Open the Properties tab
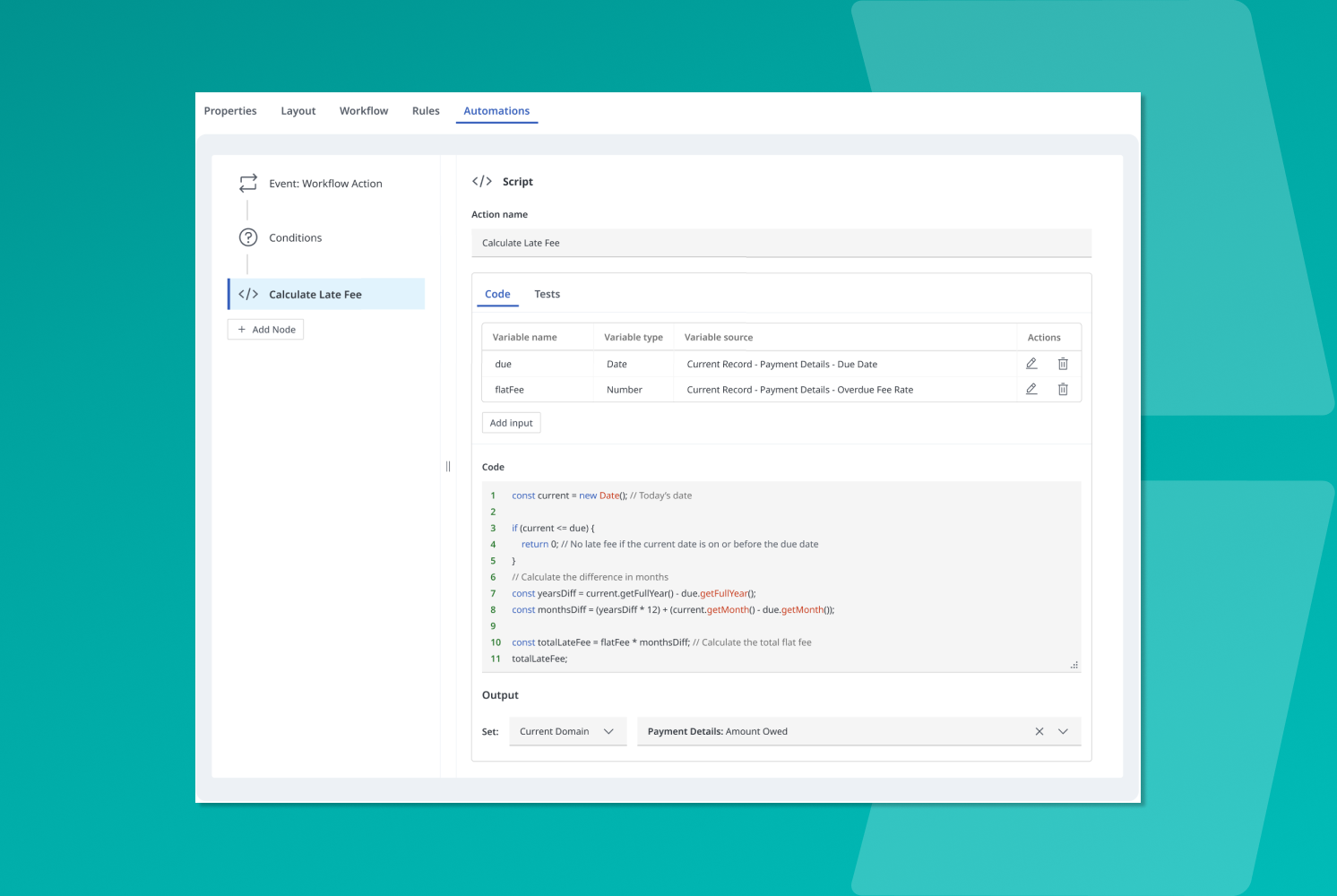The width and height of the screenshot is (1337, 896). pyautogui.click(x=230, y=111)
